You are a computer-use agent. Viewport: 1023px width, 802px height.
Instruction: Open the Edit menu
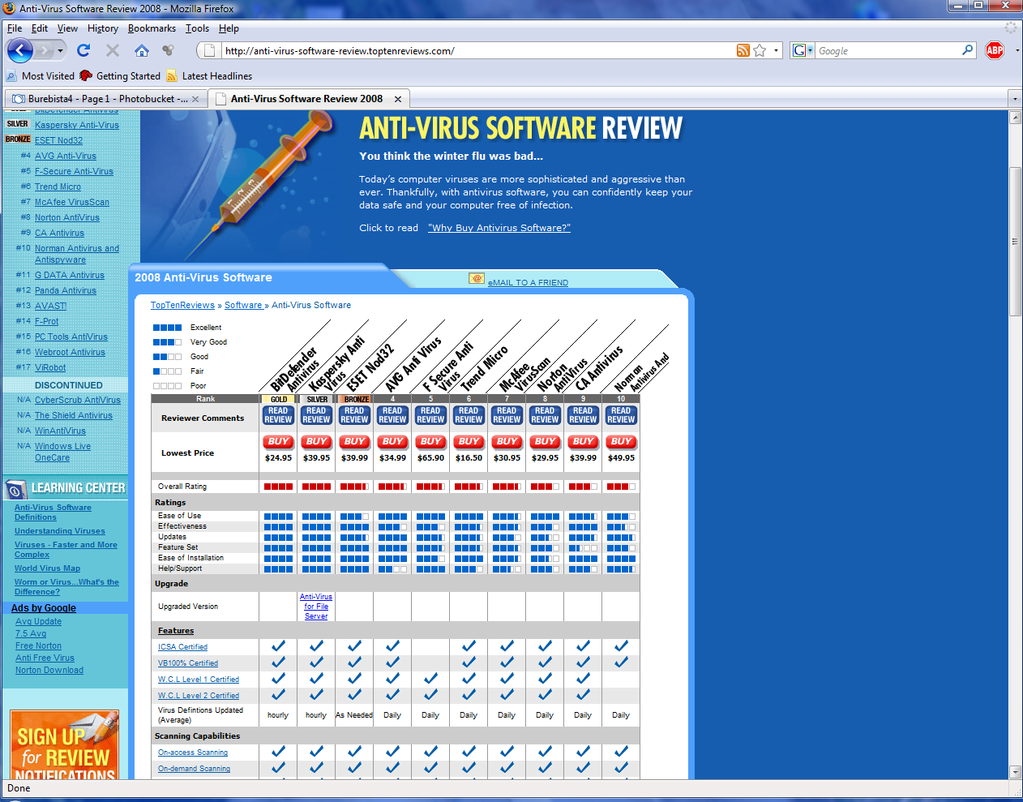tap(39, 29)
